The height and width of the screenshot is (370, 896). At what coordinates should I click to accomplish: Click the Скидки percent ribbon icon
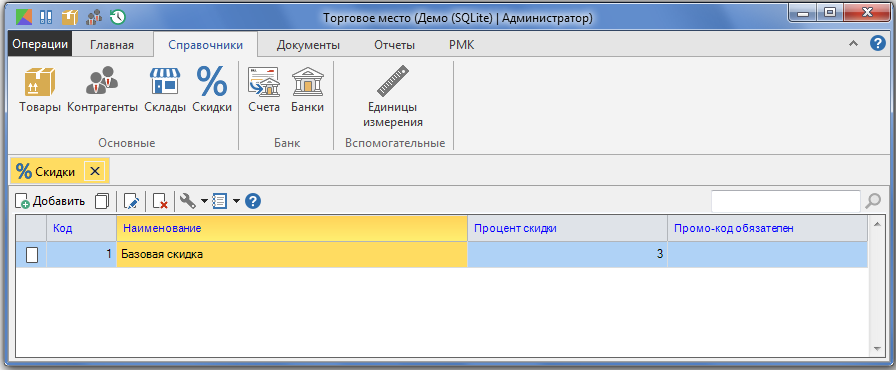point(212,81)
